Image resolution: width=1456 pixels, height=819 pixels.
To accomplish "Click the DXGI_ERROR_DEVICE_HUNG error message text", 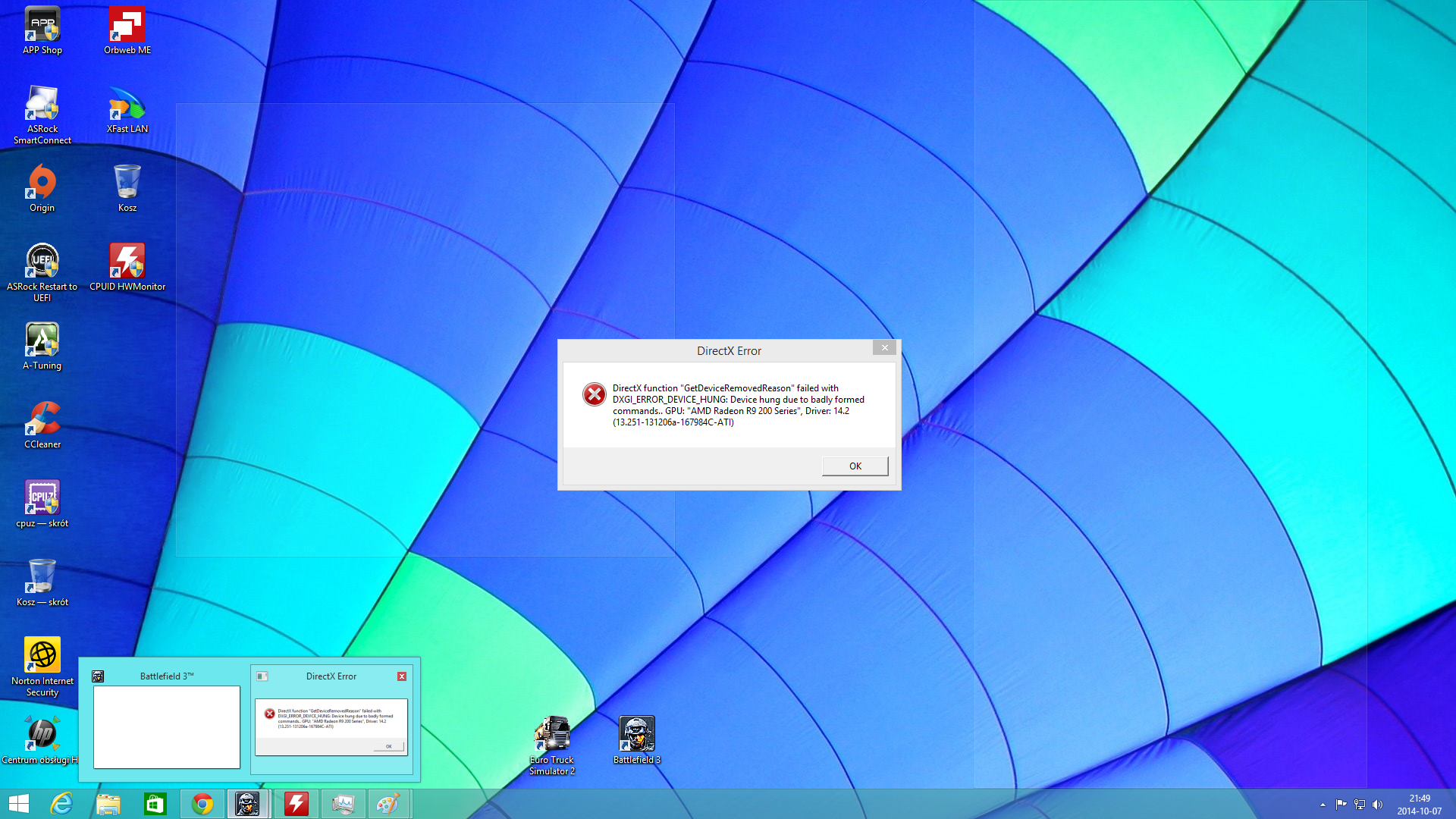I will tap(739, 405).
